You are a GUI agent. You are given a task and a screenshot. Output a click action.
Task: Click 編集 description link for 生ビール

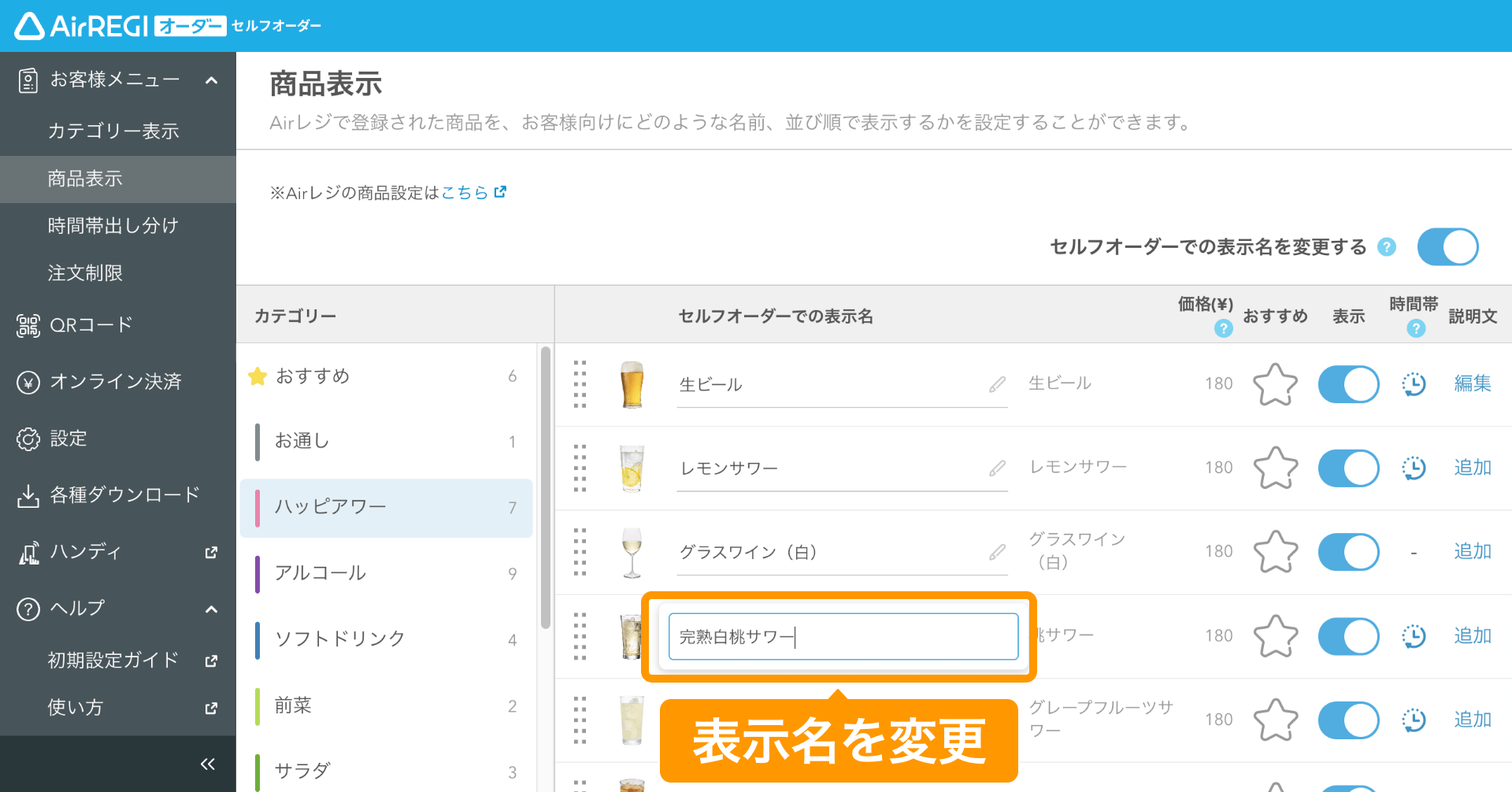[x=1473, y=383]
